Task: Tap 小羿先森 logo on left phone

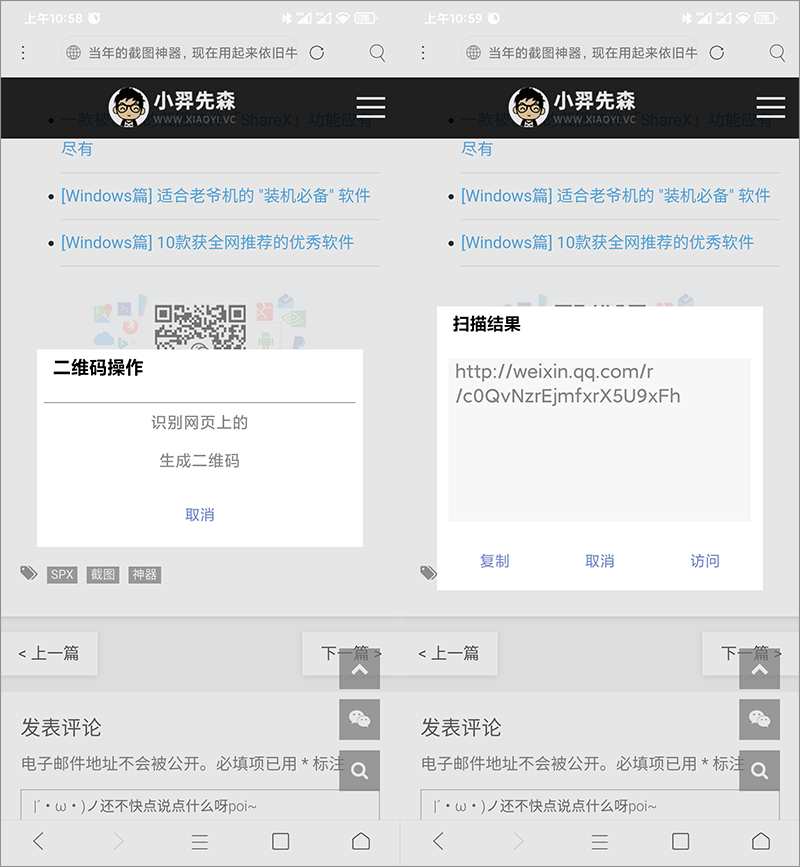Action: pos(172,107)
